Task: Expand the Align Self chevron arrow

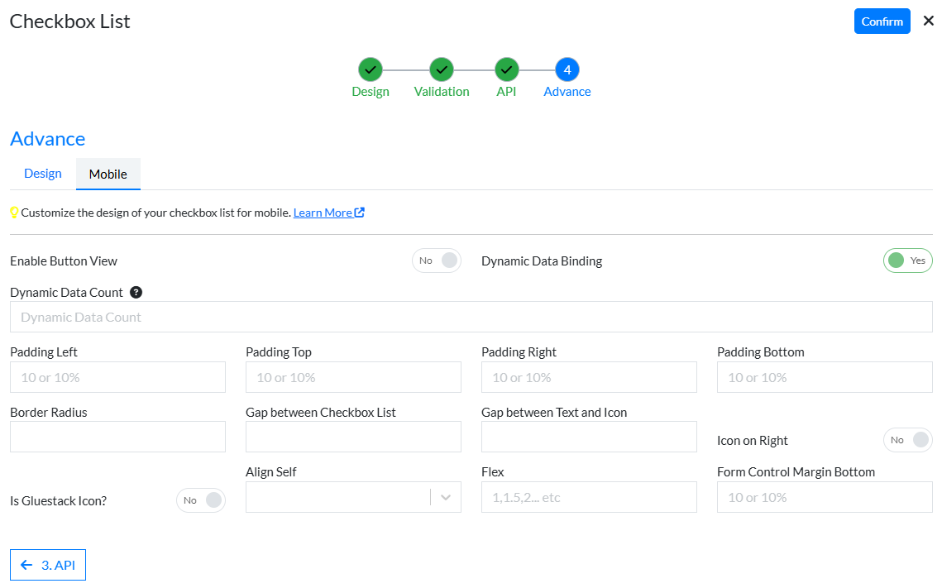Action: tap(448, 496)
